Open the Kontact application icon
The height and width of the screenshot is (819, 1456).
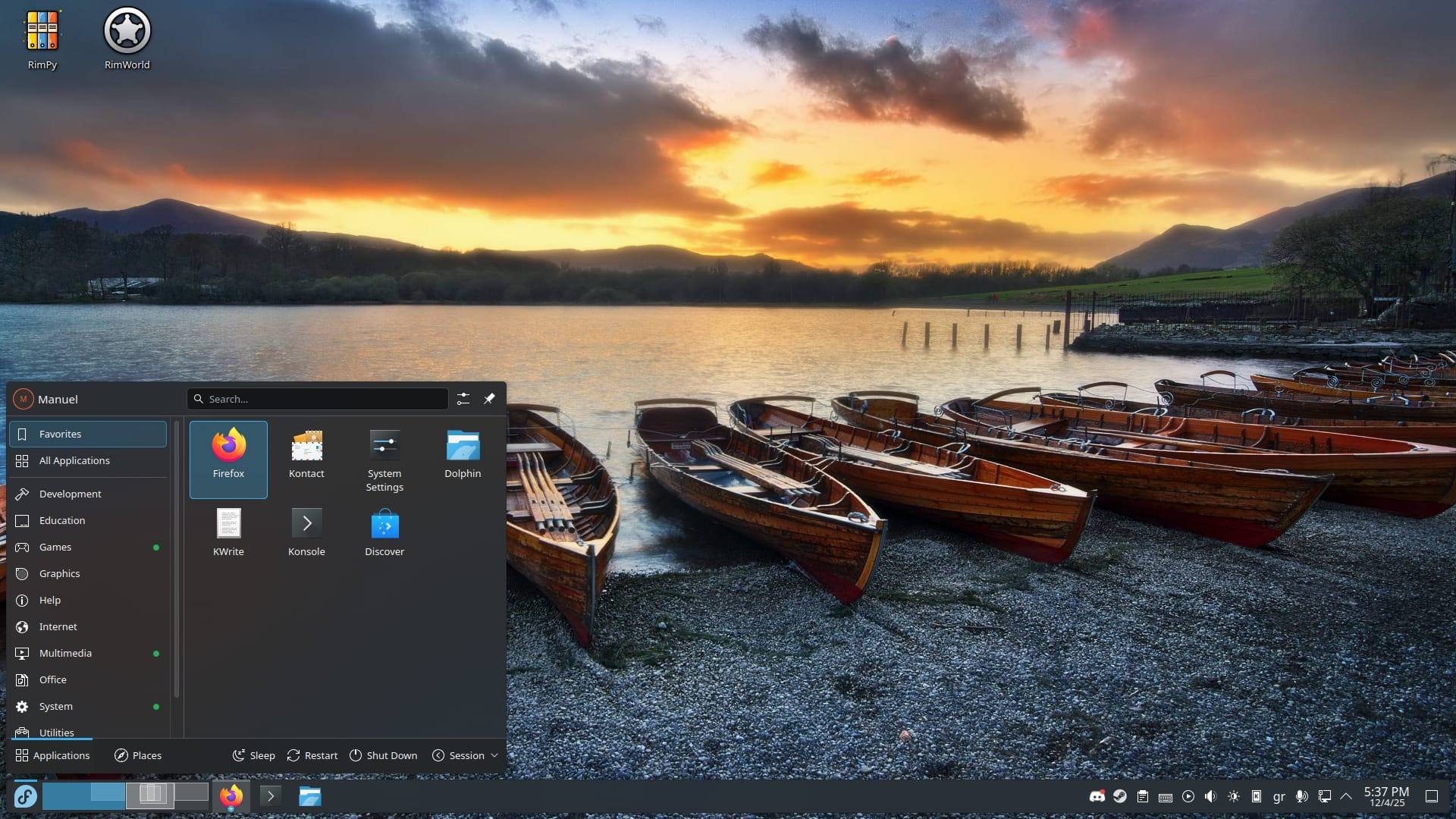306,455
